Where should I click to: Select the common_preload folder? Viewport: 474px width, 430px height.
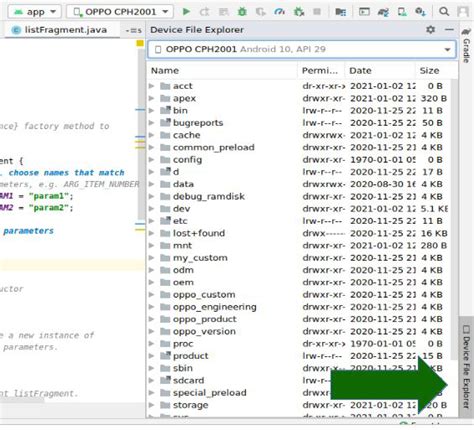click(298, 147)
